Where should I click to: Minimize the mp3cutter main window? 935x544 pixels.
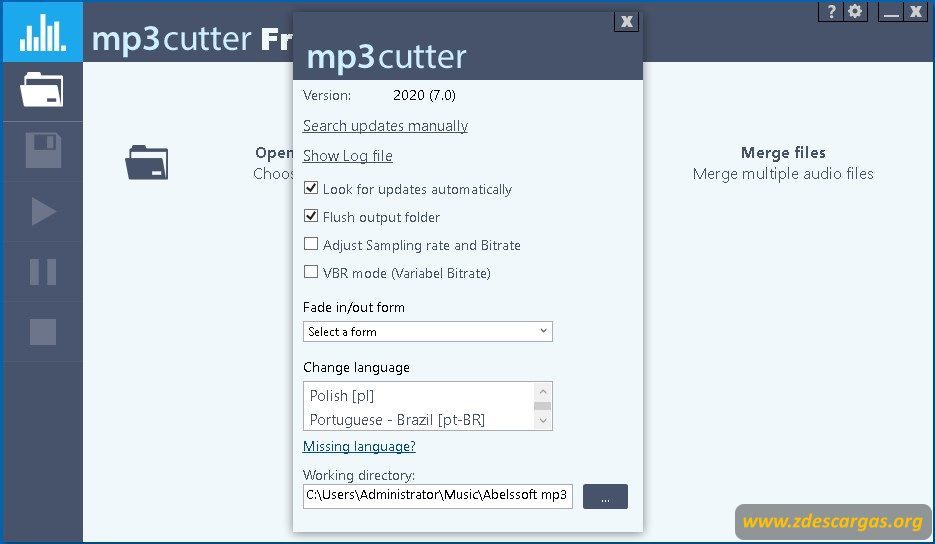pyautogui.click(x=891, y=11)
